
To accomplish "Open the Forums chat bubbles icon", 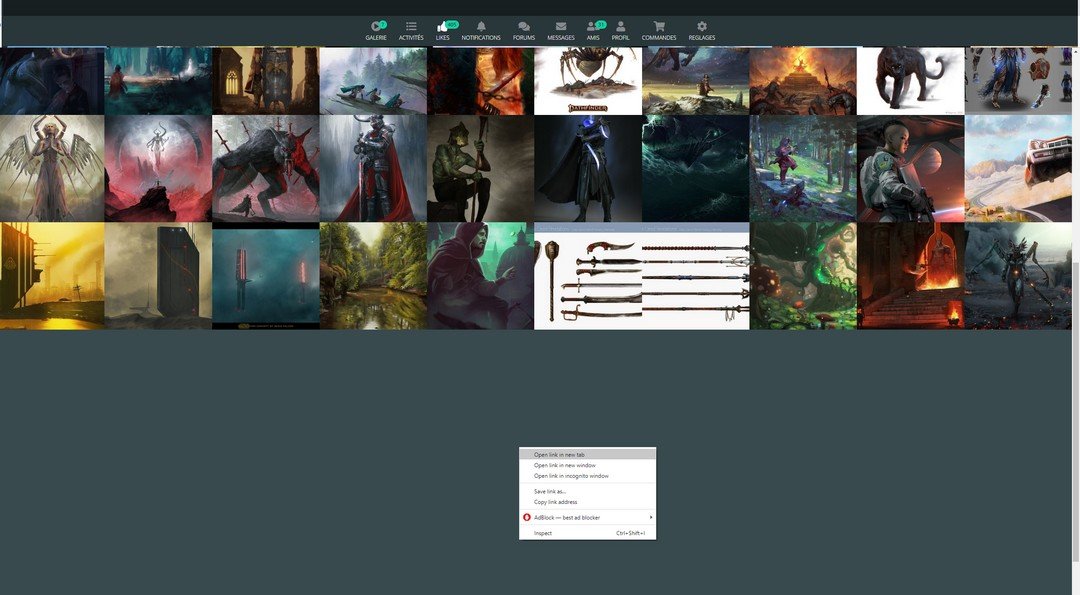I will coord(524,27).
